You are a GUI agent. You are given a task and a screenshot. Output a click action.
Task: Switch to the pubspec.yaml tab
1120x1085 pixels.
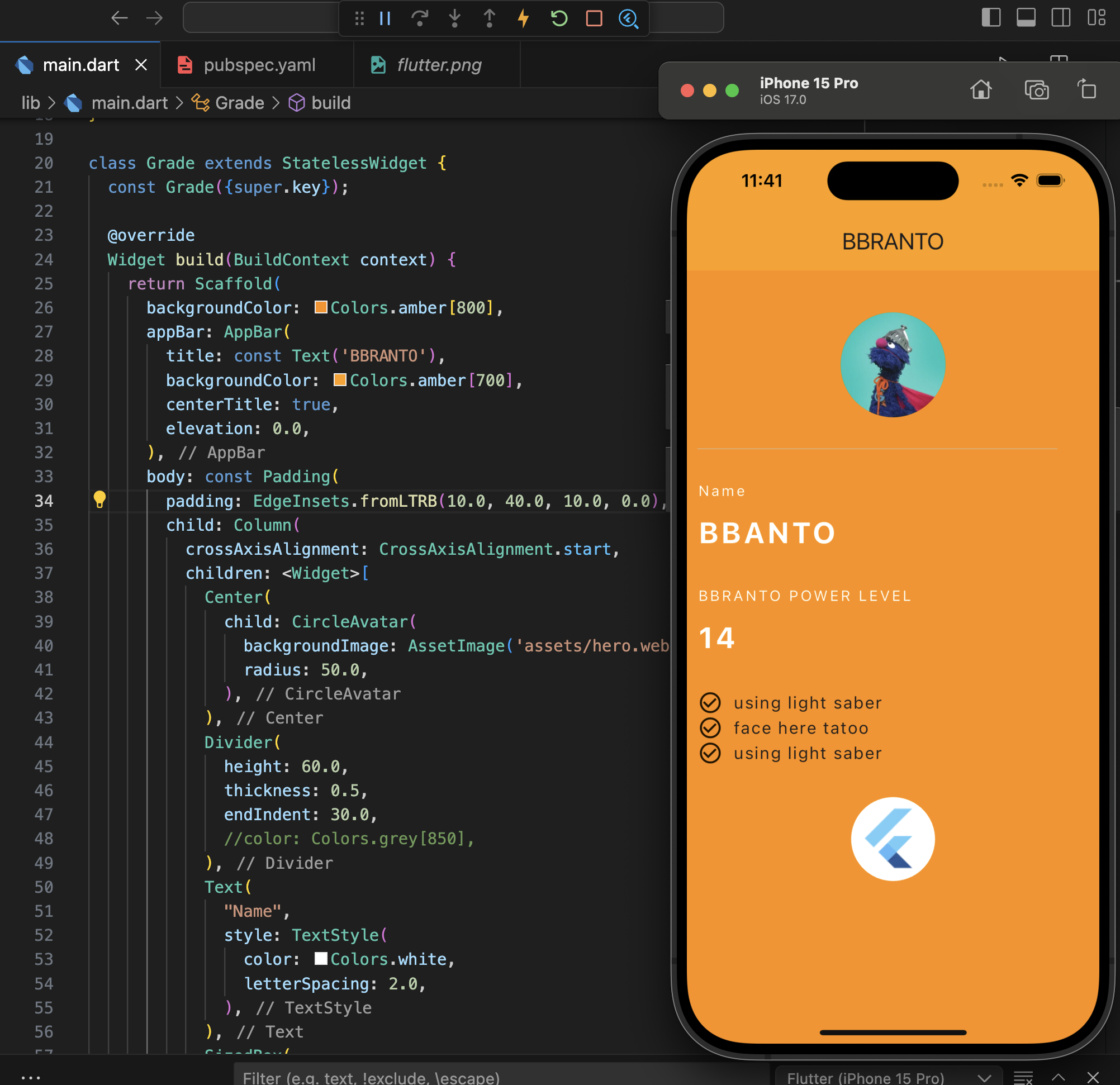pos(259,65)
